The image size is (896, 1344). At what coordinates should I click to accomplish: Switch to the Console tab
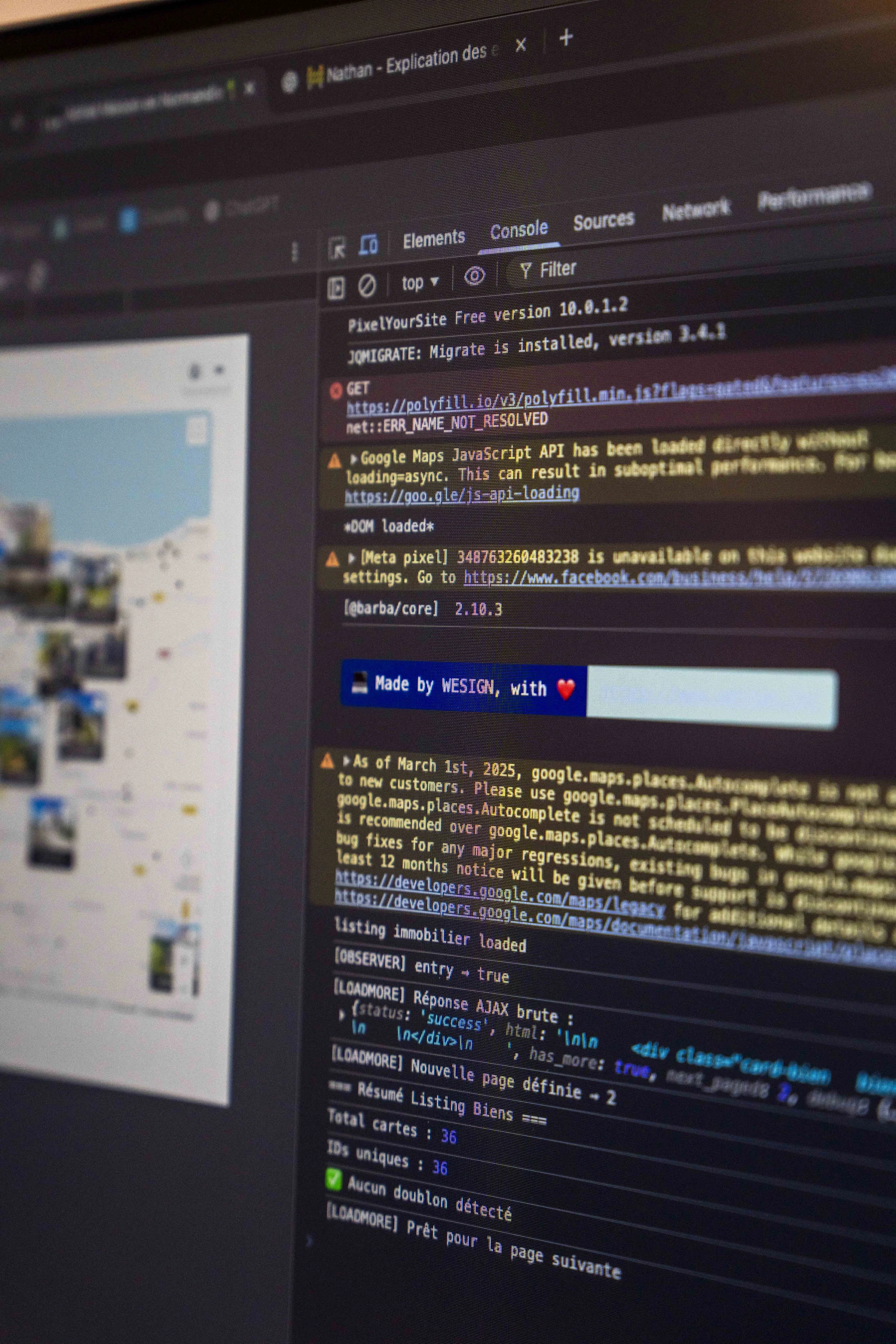[519, 230]
